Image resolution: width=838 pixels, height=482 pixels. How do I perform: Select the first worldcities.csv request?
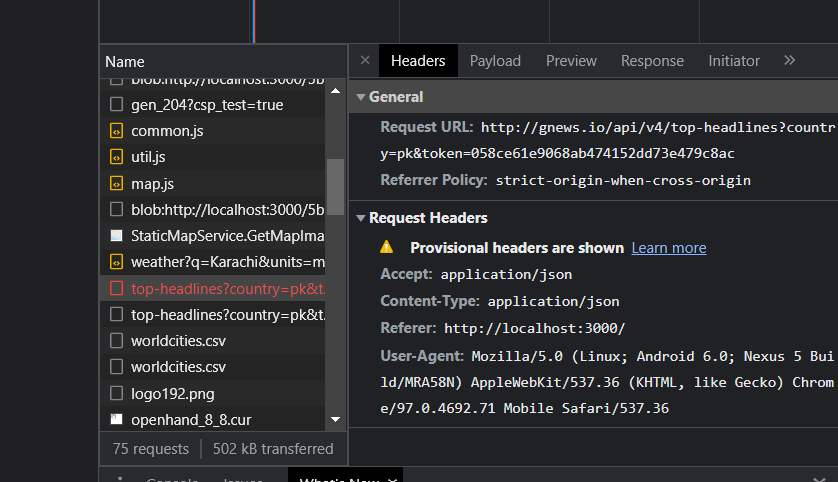pos(213,341)
